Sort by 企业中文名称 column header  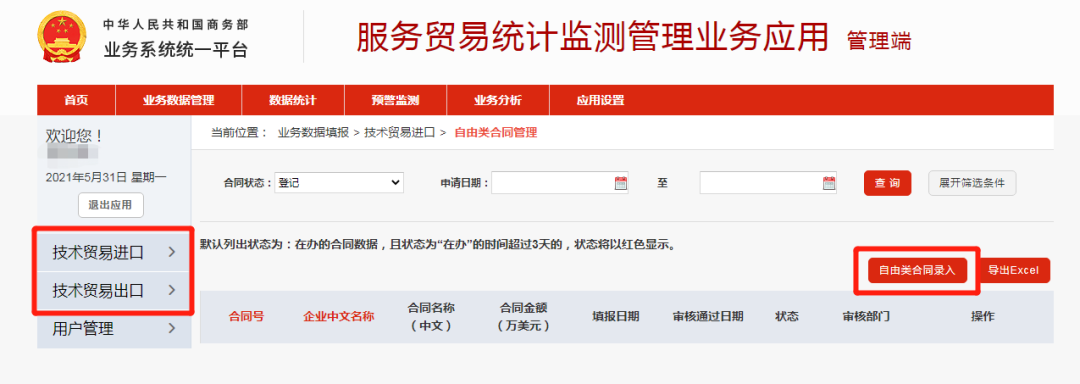pyautogui.click(x=339, y=317)
